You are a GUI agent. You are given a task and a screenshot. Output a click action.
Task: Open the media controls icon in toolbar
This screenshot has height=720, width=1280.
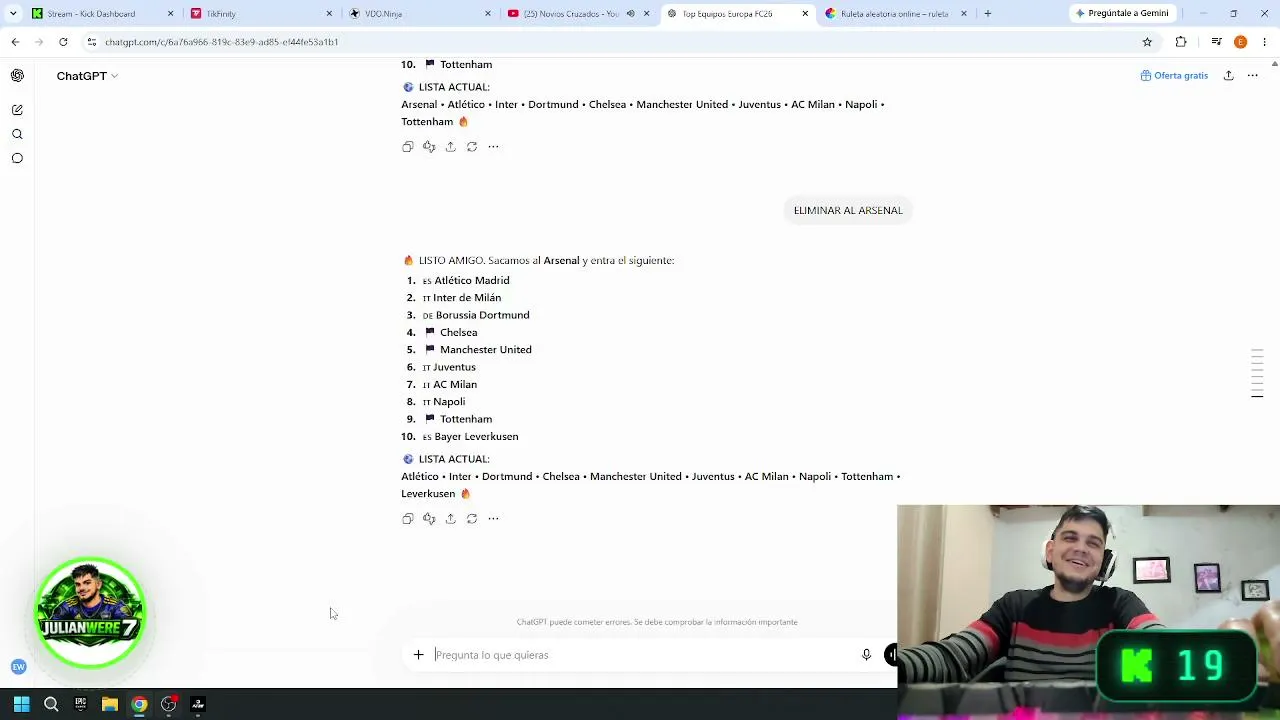pyautogui.click(x=1216, y=42)
